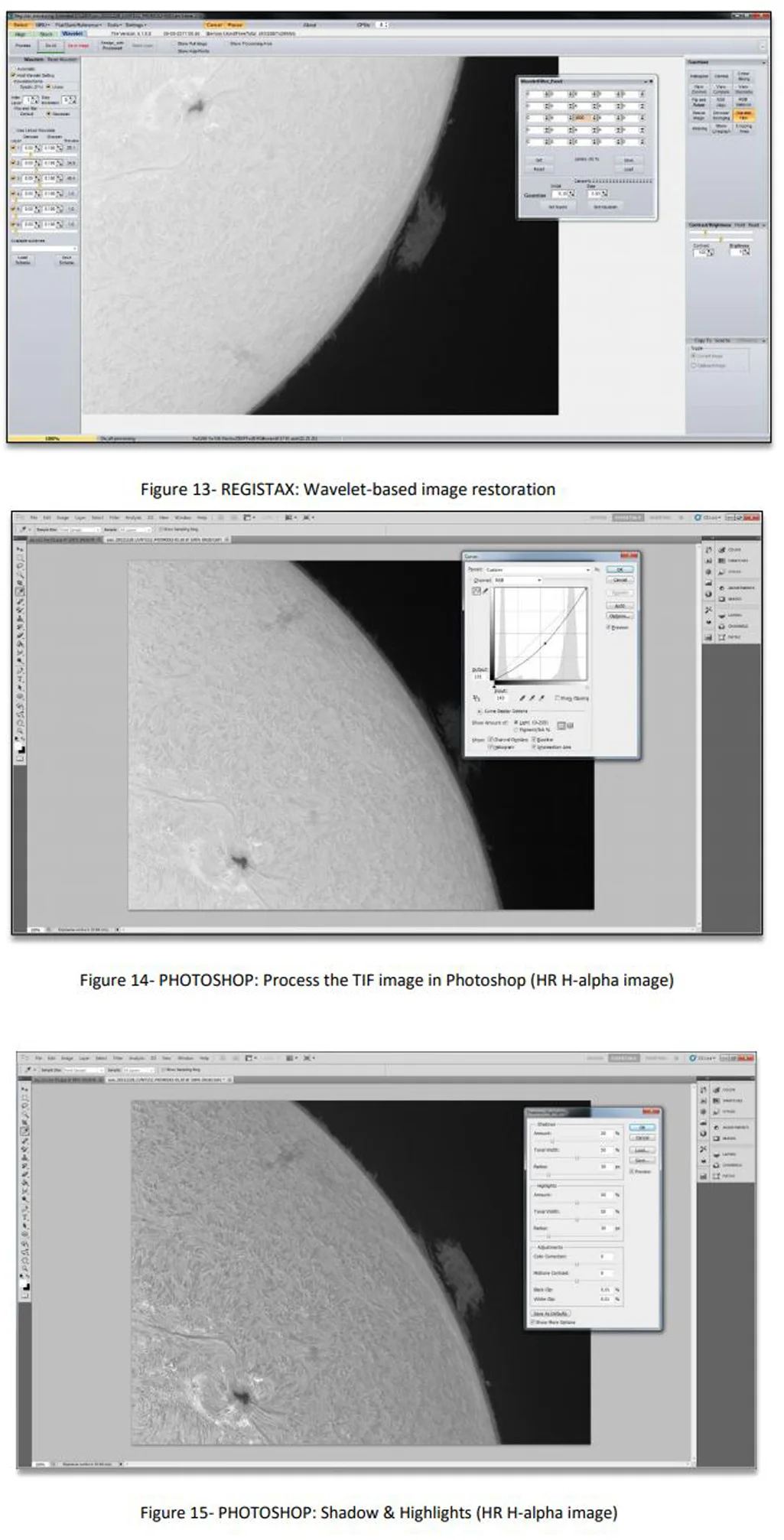Open Layers panel icon in Figure 15 Photoshop
The height and width of the screenshot is (1540, 784).
point(717,1154)
